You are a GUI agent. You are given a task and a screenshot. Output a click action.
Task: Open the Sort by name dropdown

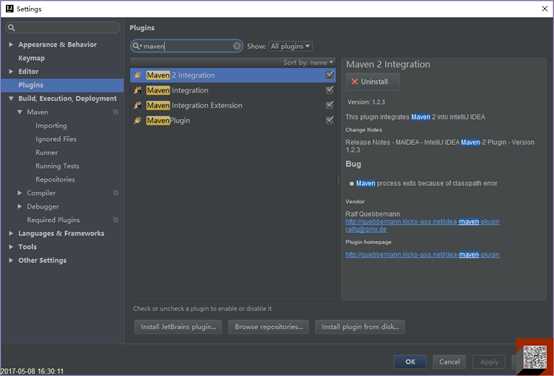308,62
